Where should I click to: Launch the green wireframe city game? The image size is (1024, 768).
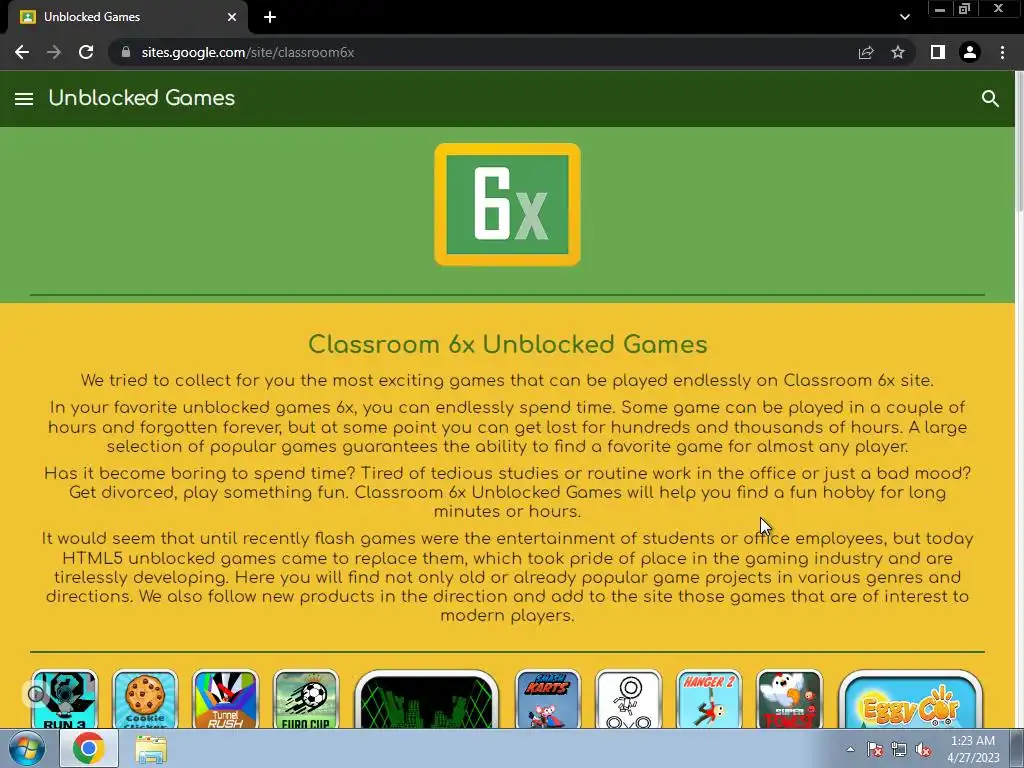(x=426, y=699)
